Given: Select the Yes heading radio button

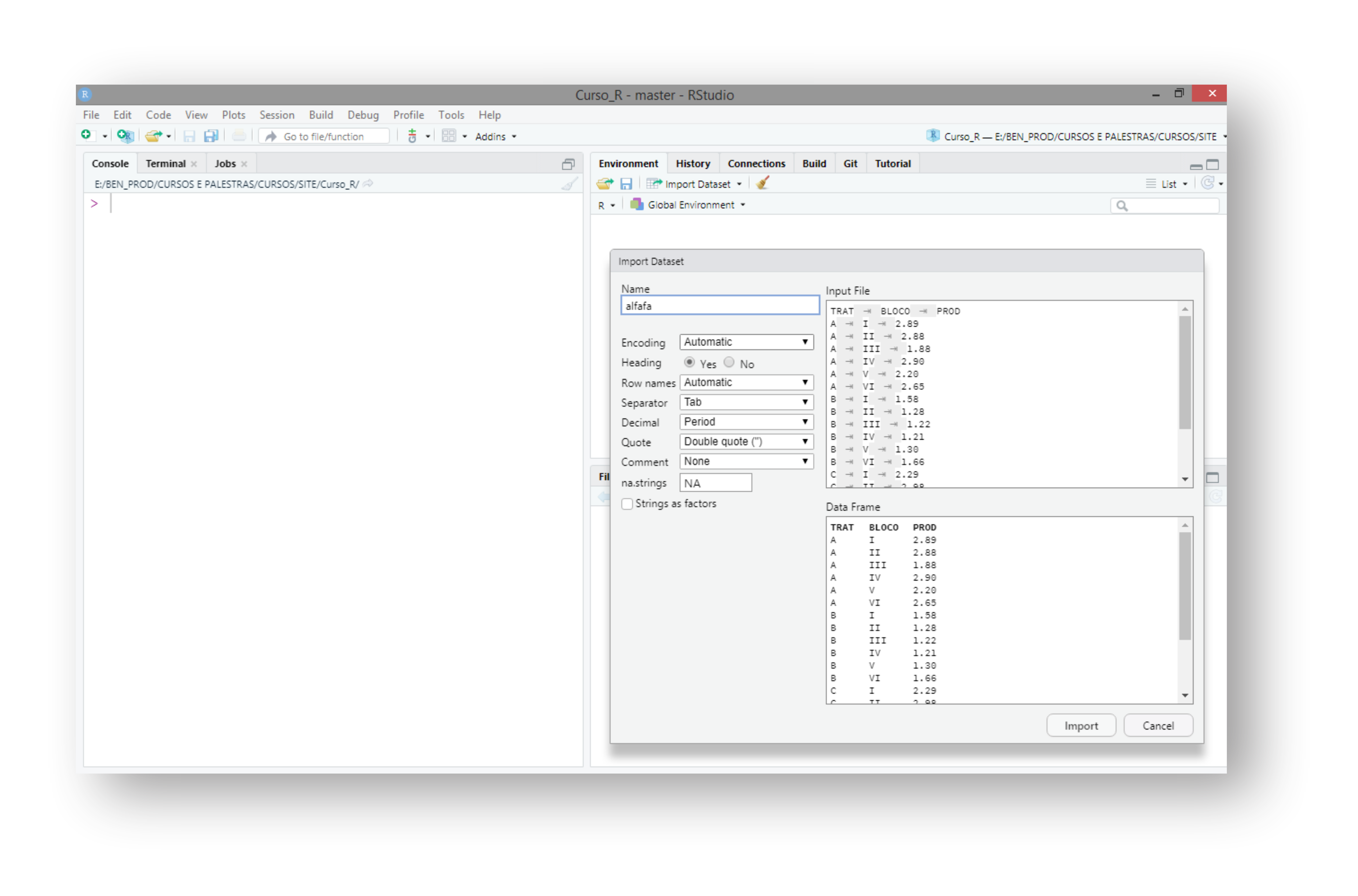Looking at the screenshot, I should (690, 363).
